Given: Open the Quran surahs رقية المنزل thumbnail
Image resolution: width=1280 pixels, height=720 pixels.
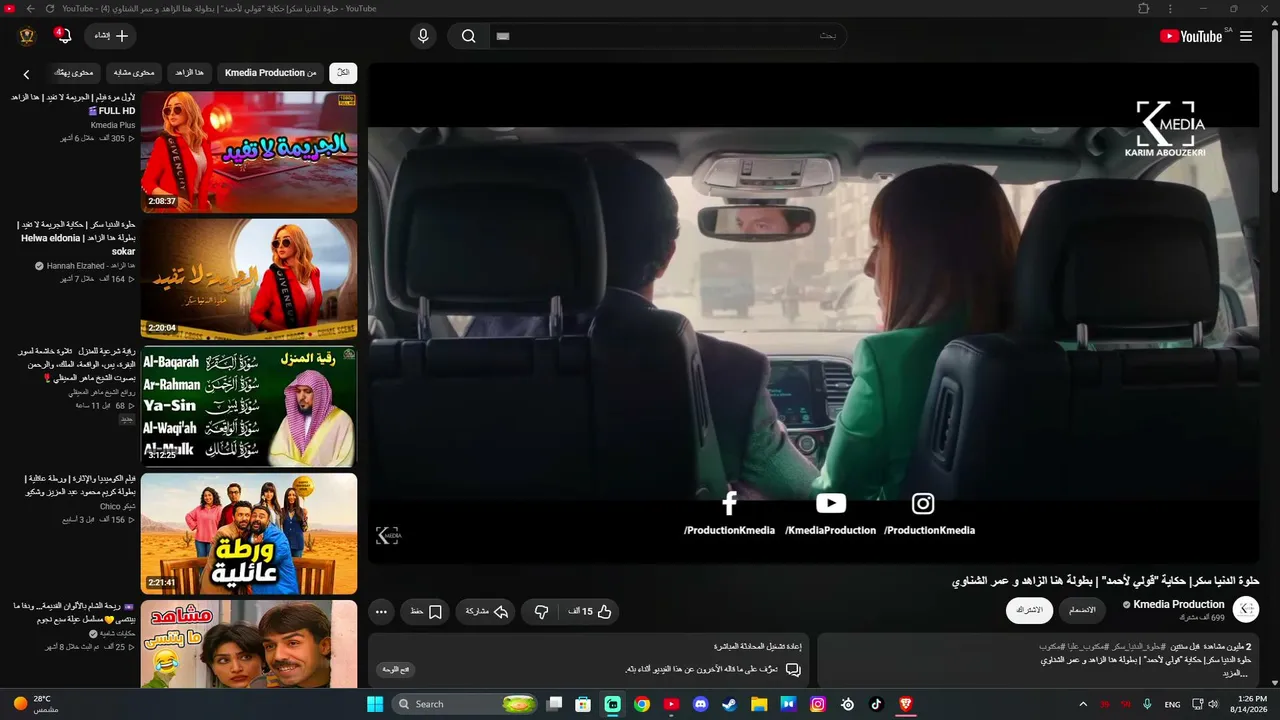Looking at the screenshot, I should point(249,406).
